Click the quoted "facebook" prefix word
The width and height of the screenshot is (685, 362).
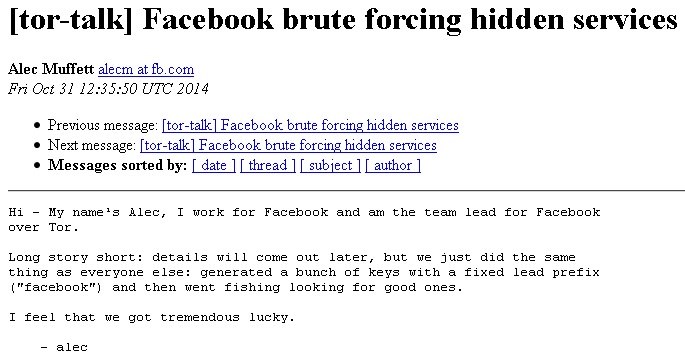coord(55,287)
